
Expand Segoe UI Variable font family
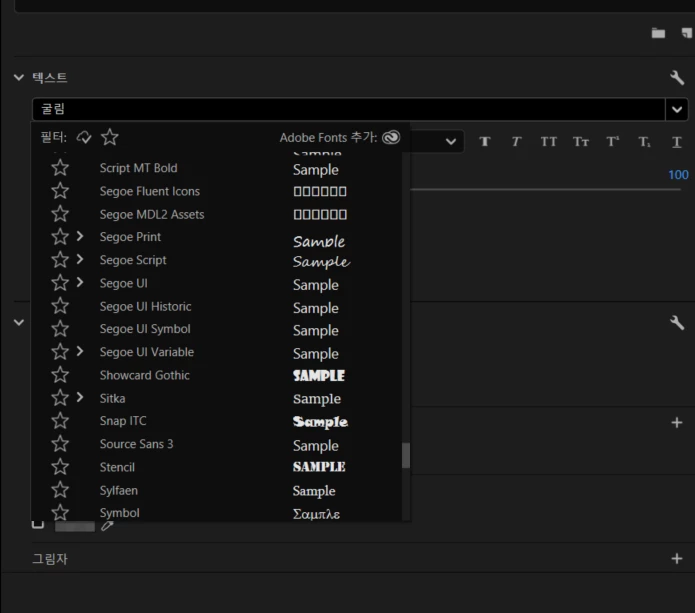(80, 351)
